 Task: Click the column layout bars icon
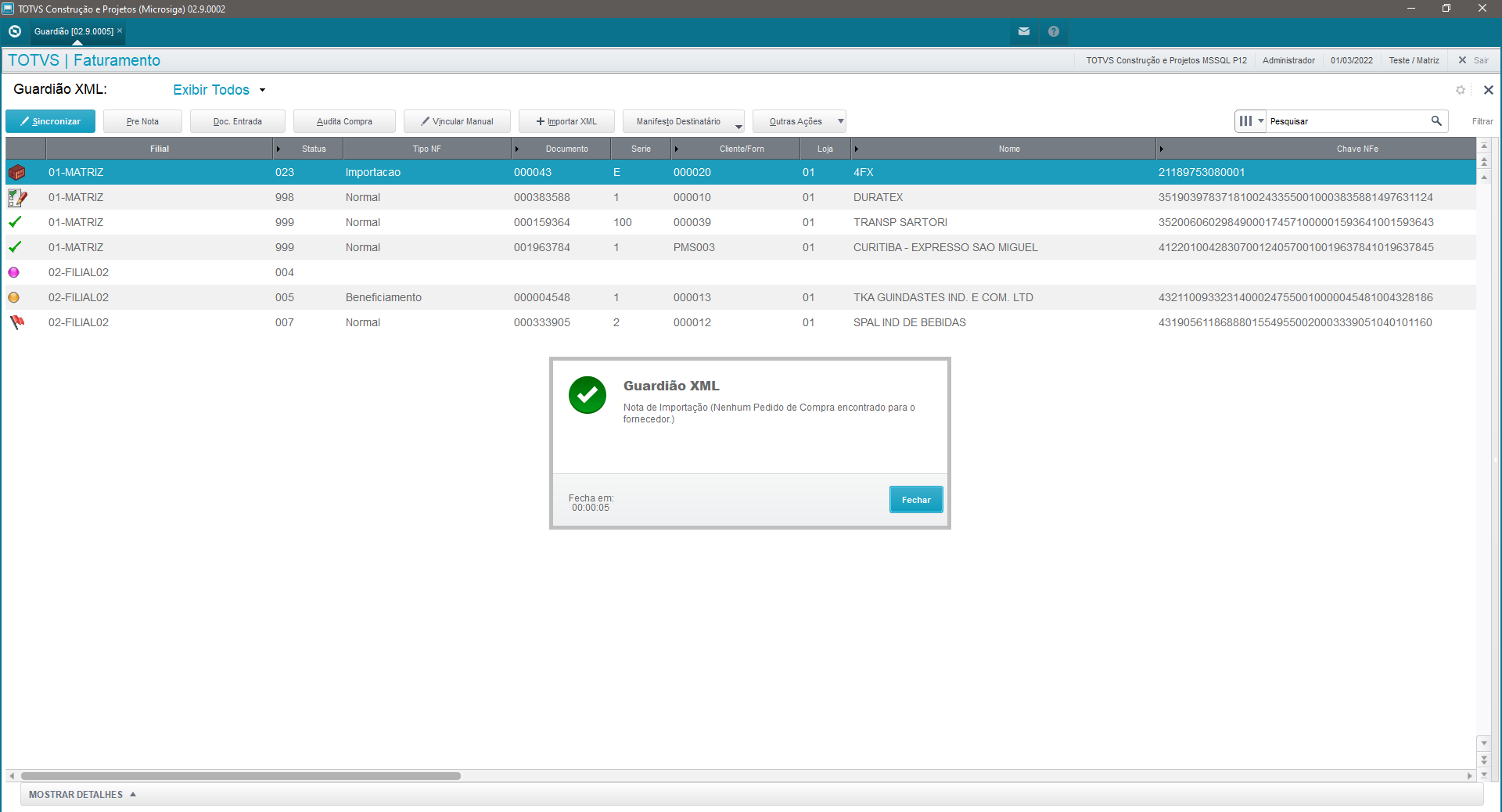click(1245, 121)
